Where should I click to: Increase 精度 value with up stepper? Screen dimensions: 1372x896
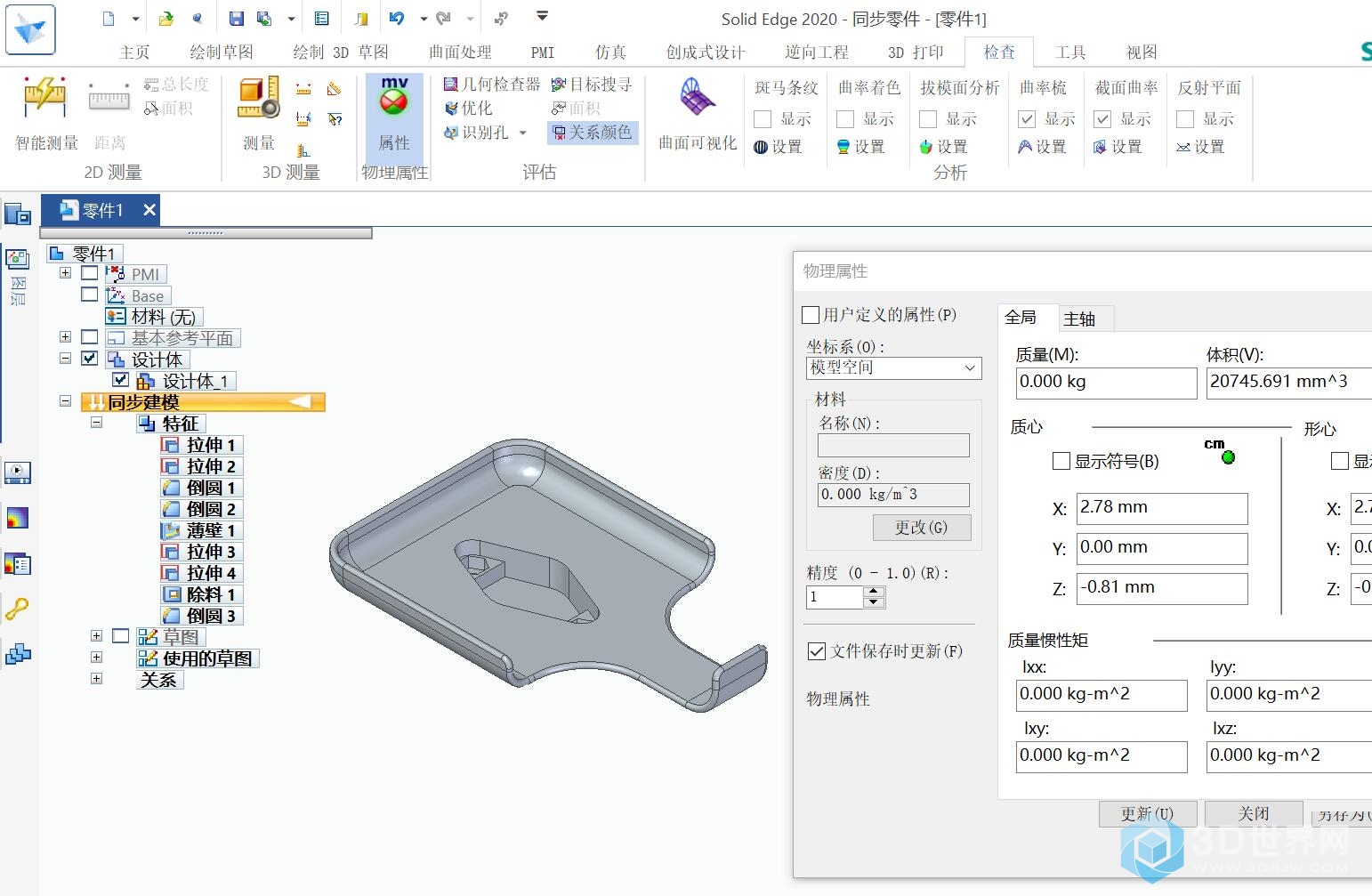[x=874, y=592]
